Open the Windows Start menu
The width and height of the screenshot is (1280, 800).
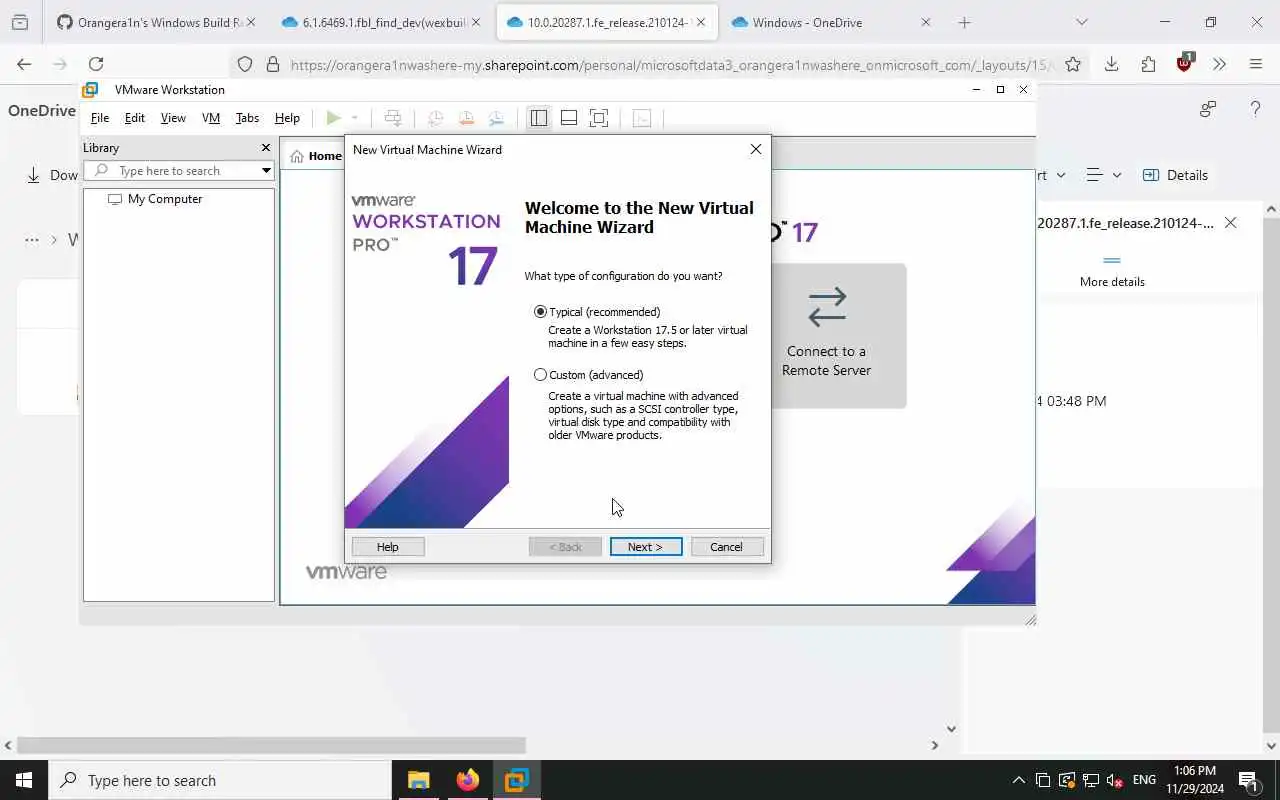[24, 780]
